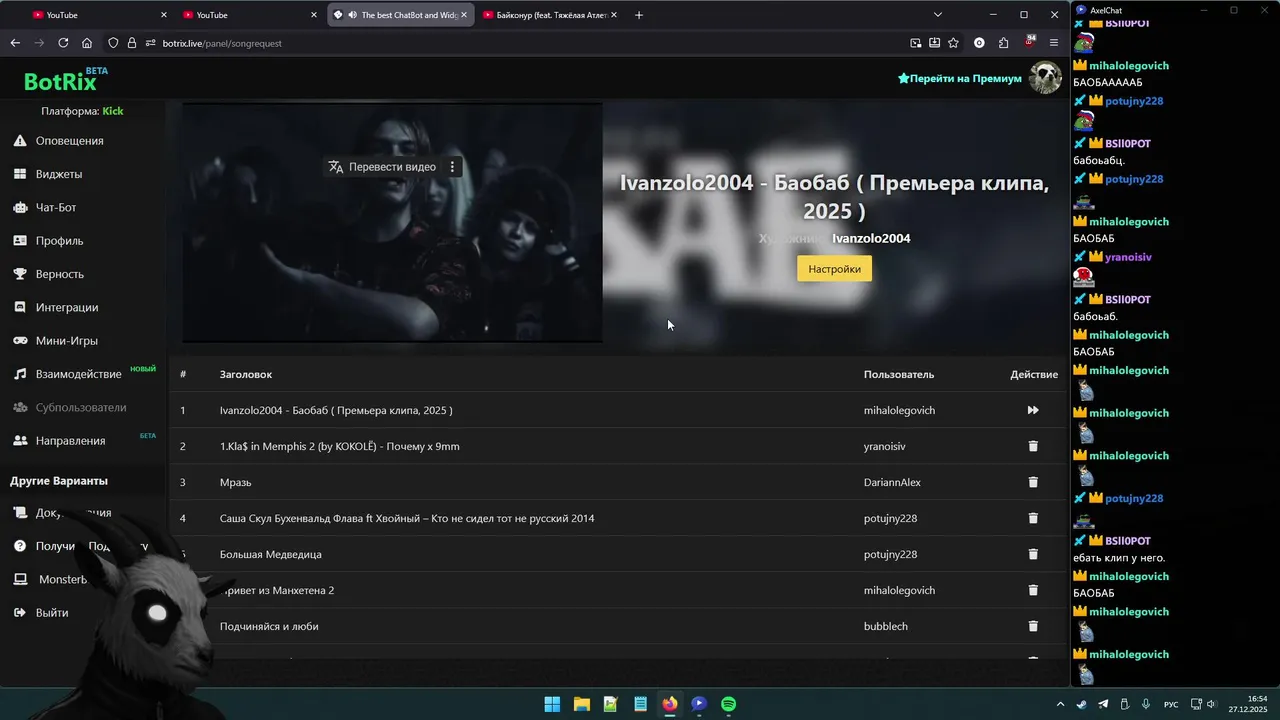Click the Пользователь column header
This screenshot has width=1280, height=720.
[x=899, y=374]
